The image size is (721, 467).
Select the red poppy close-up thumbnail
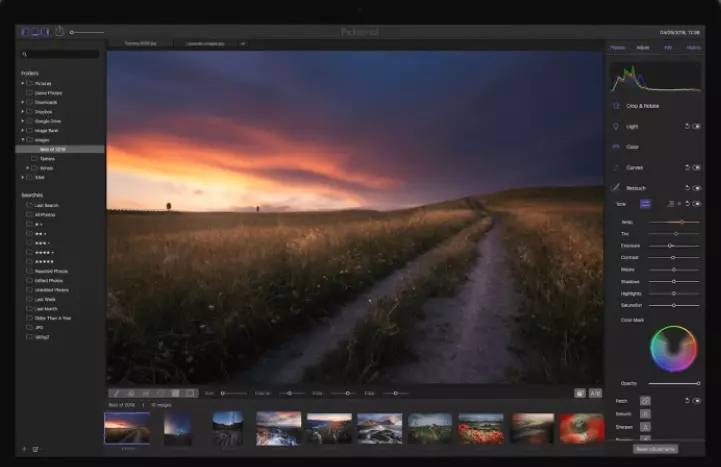coord(581,428)
